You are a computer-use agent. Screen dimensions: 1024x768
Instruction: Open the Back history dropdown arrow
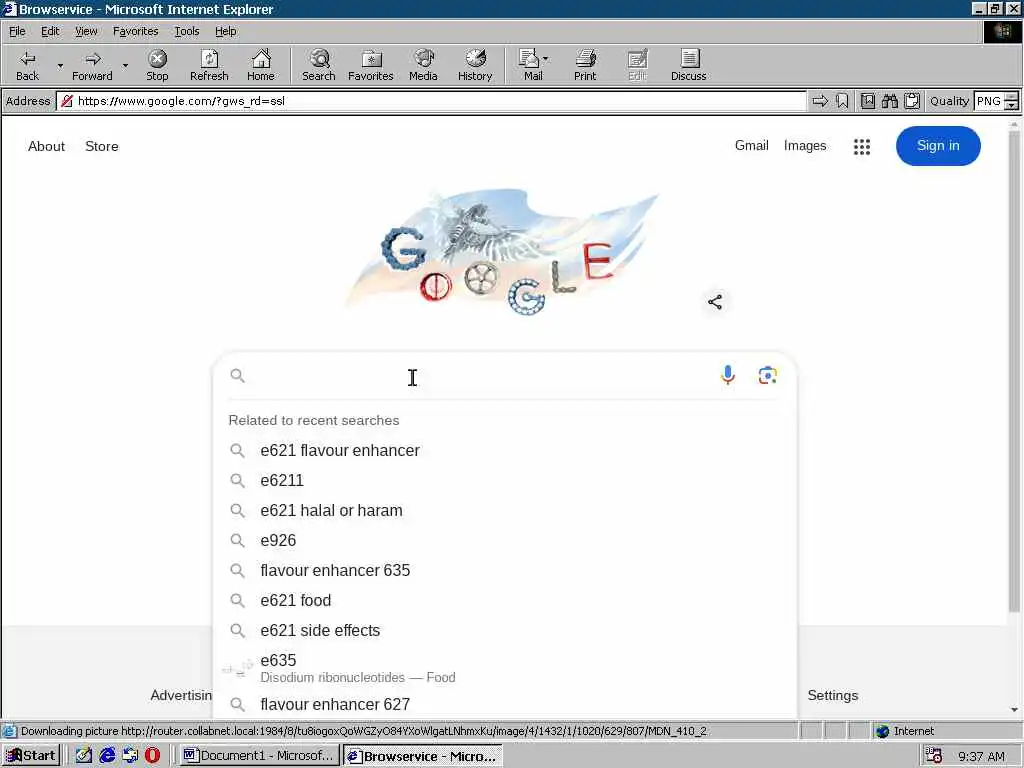pyautogui.click(x=60, y=65)
